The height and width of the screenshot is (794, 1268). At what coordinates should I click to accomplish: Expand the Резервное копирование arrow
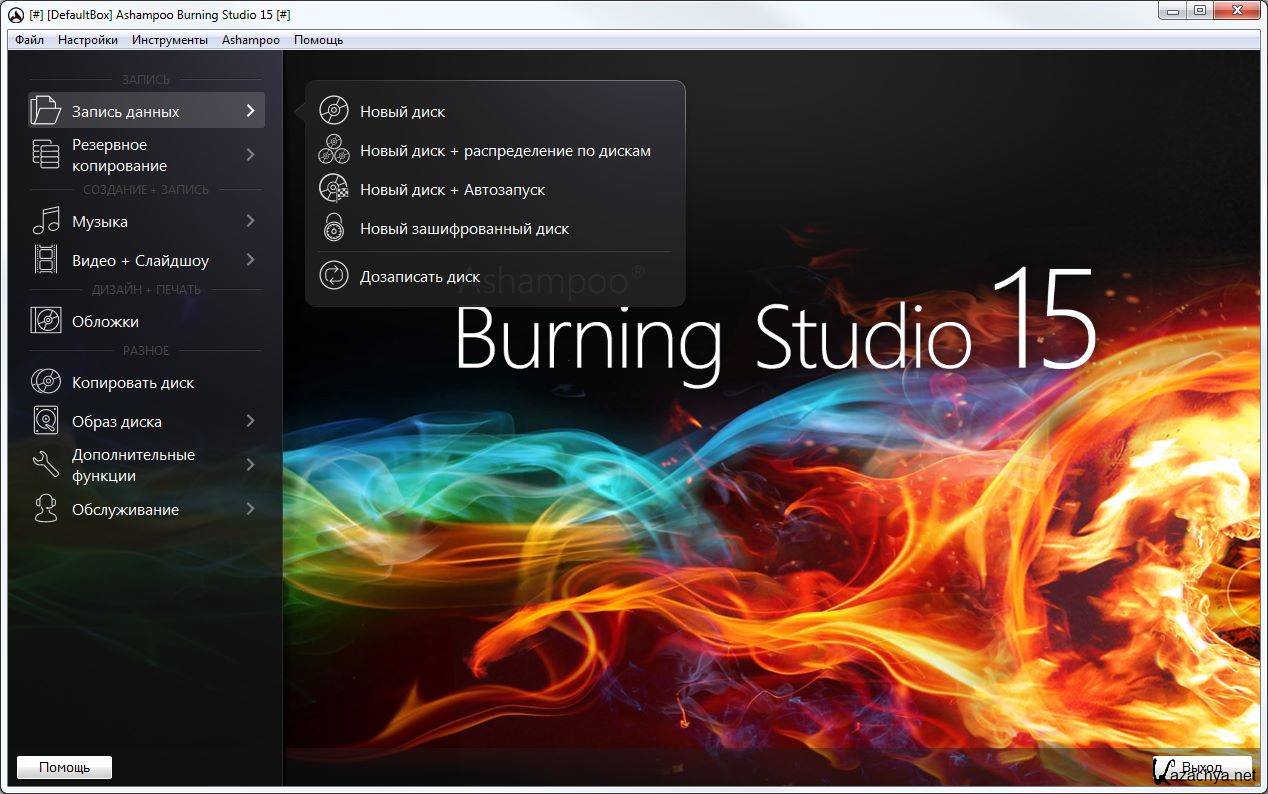[250, 155]
